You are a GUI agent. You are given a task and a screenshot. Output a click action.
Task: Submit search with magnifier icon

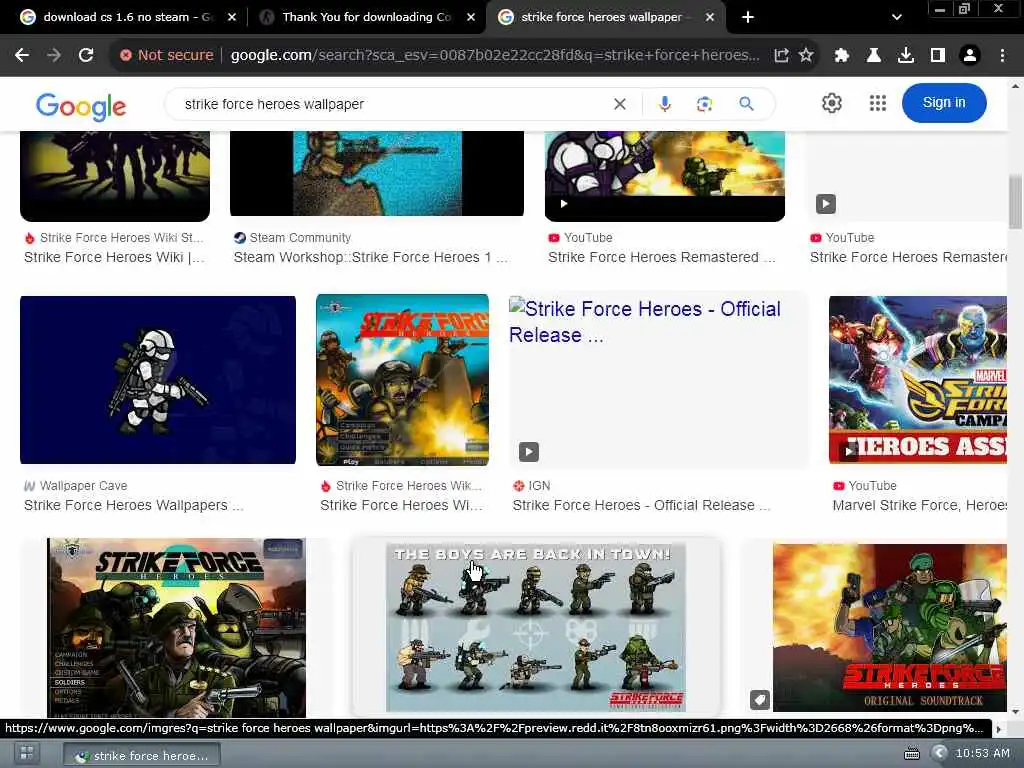[x=746, y=104]
